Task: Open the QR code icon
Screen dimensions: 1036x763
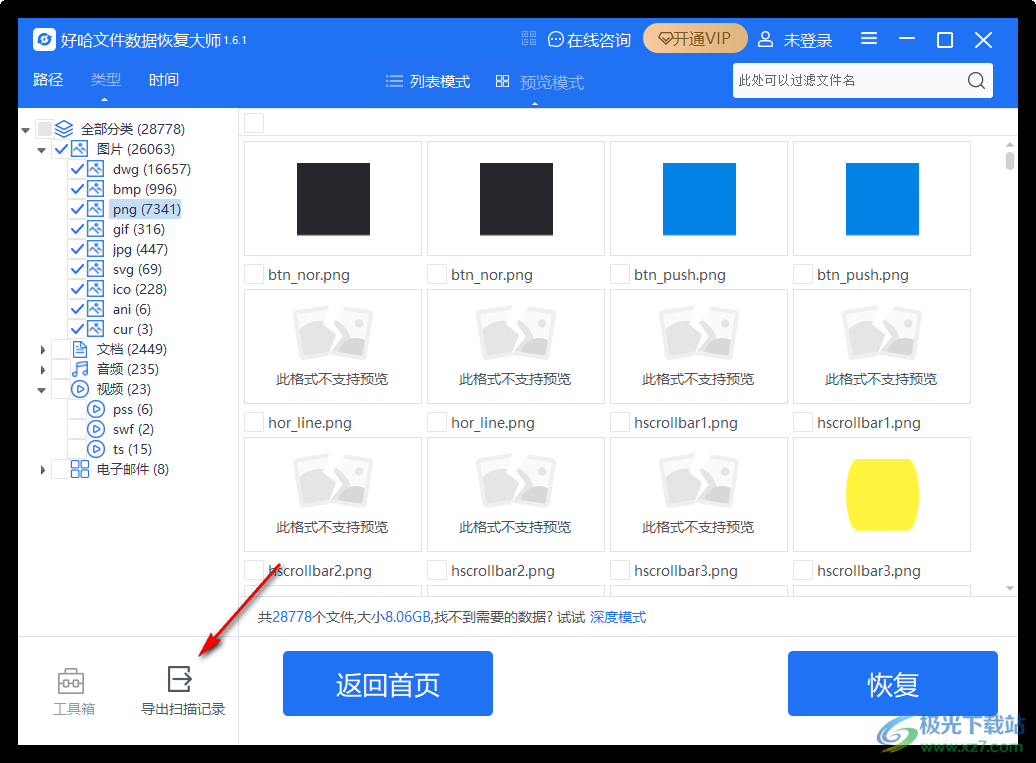Action: point(529,38)
